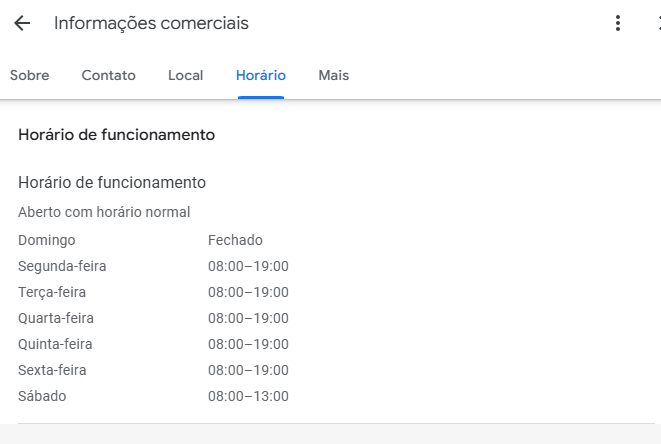Click the Terça-feira day label
The width and height of the screenshot is (661, 444).
52,292
